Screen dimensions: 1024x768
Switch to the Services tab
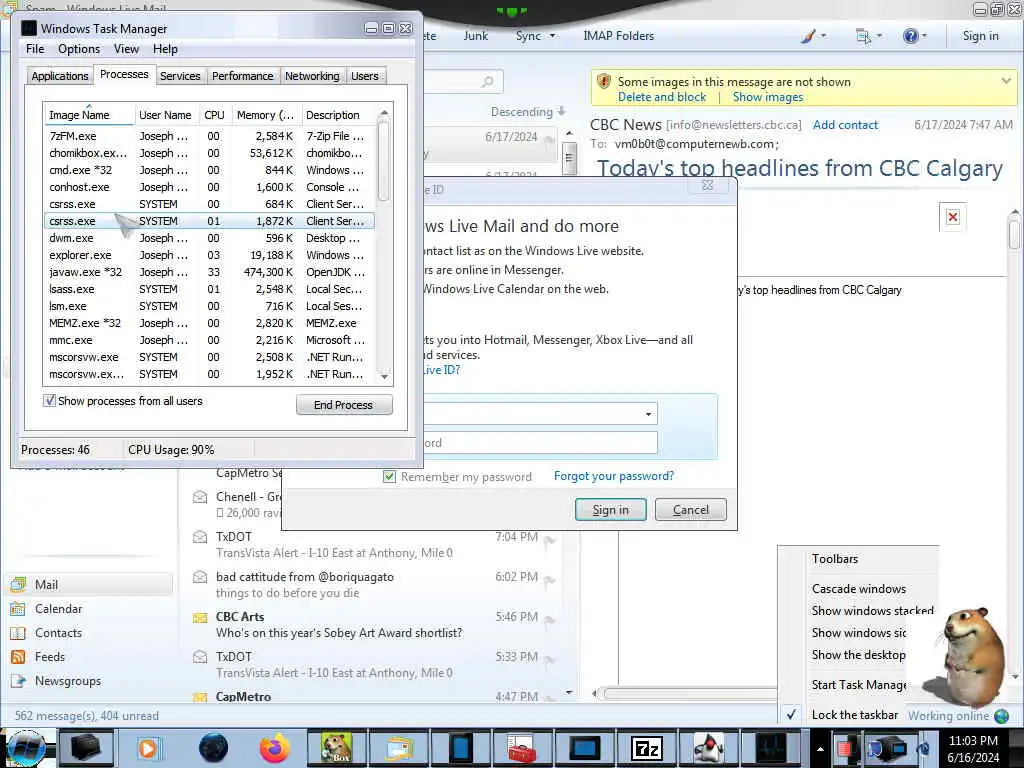coord(180,76)
